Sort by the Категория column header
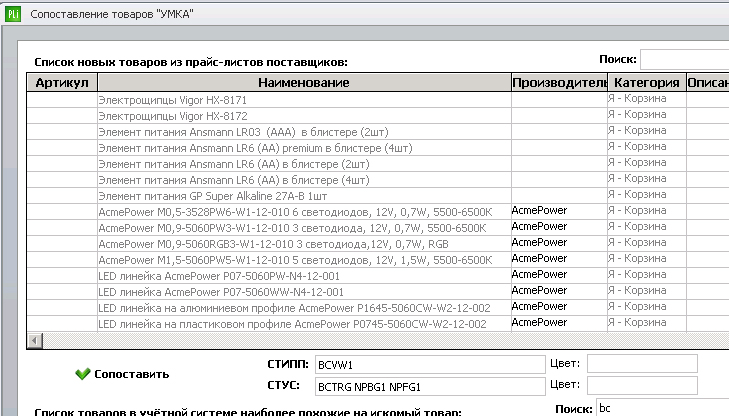 click(647, 83)
